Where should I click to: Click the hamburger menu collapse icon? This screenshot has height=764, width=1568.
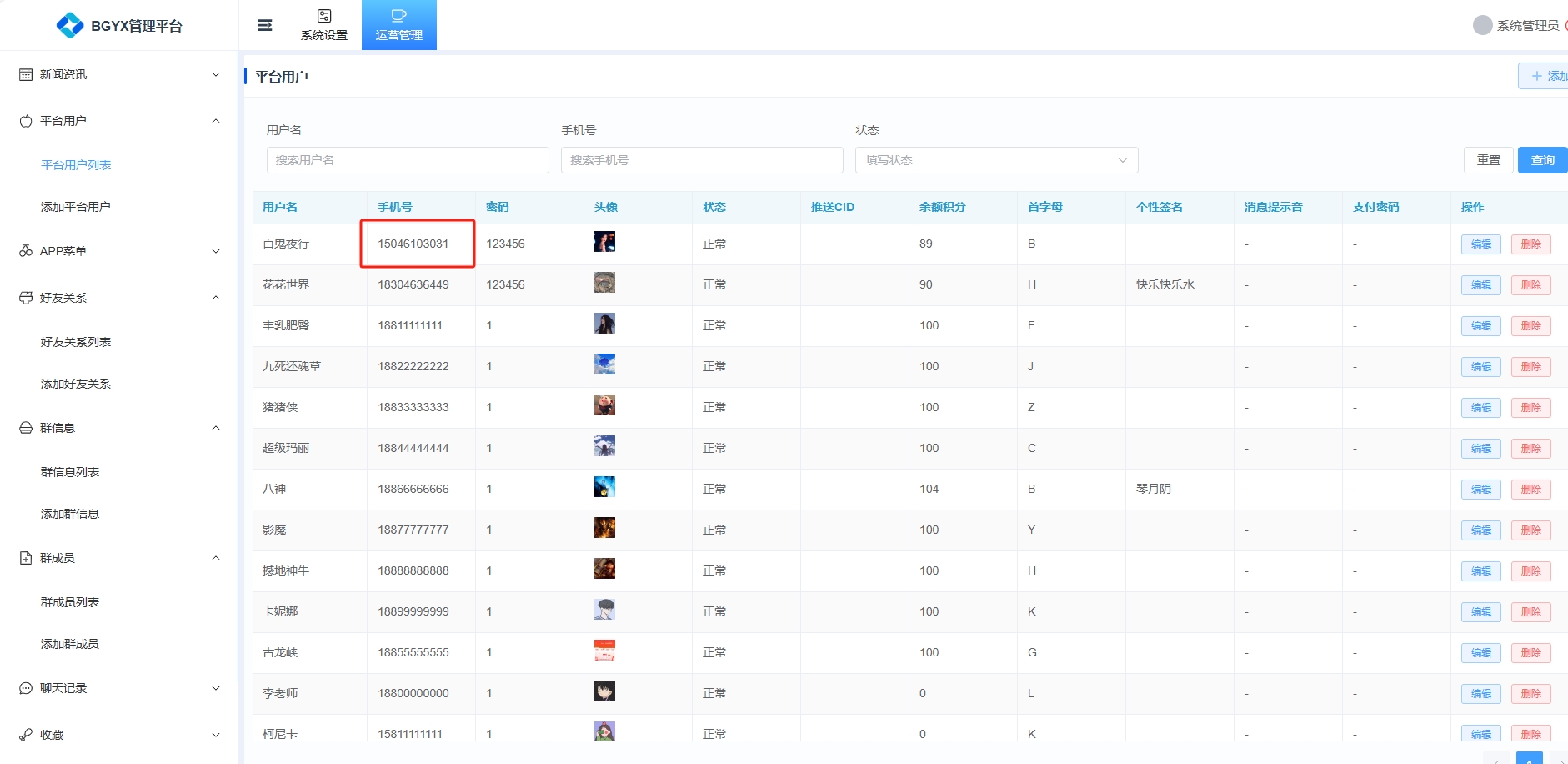pyautogui.click(x=265, y=25)
